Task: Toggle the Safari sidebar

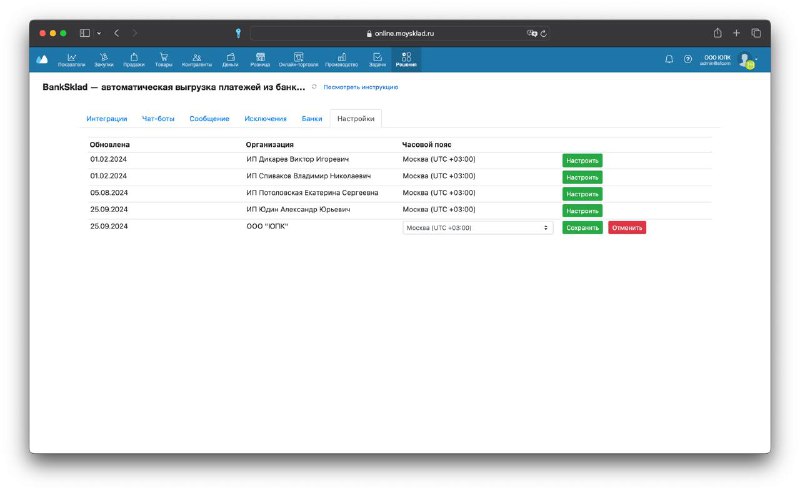Action: [85, 33]
